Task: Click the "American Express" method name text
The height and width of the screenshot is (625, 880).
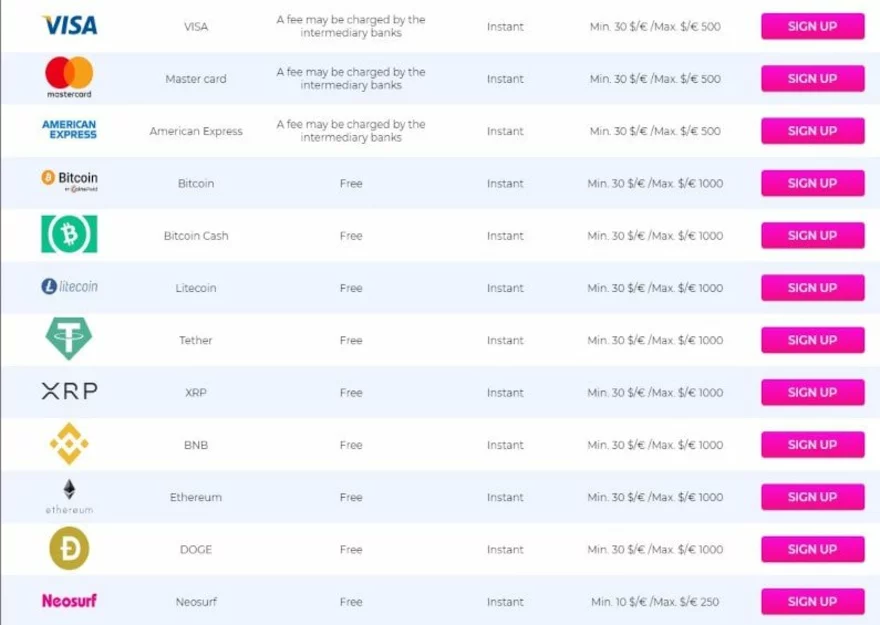Action: pos(196,131)
